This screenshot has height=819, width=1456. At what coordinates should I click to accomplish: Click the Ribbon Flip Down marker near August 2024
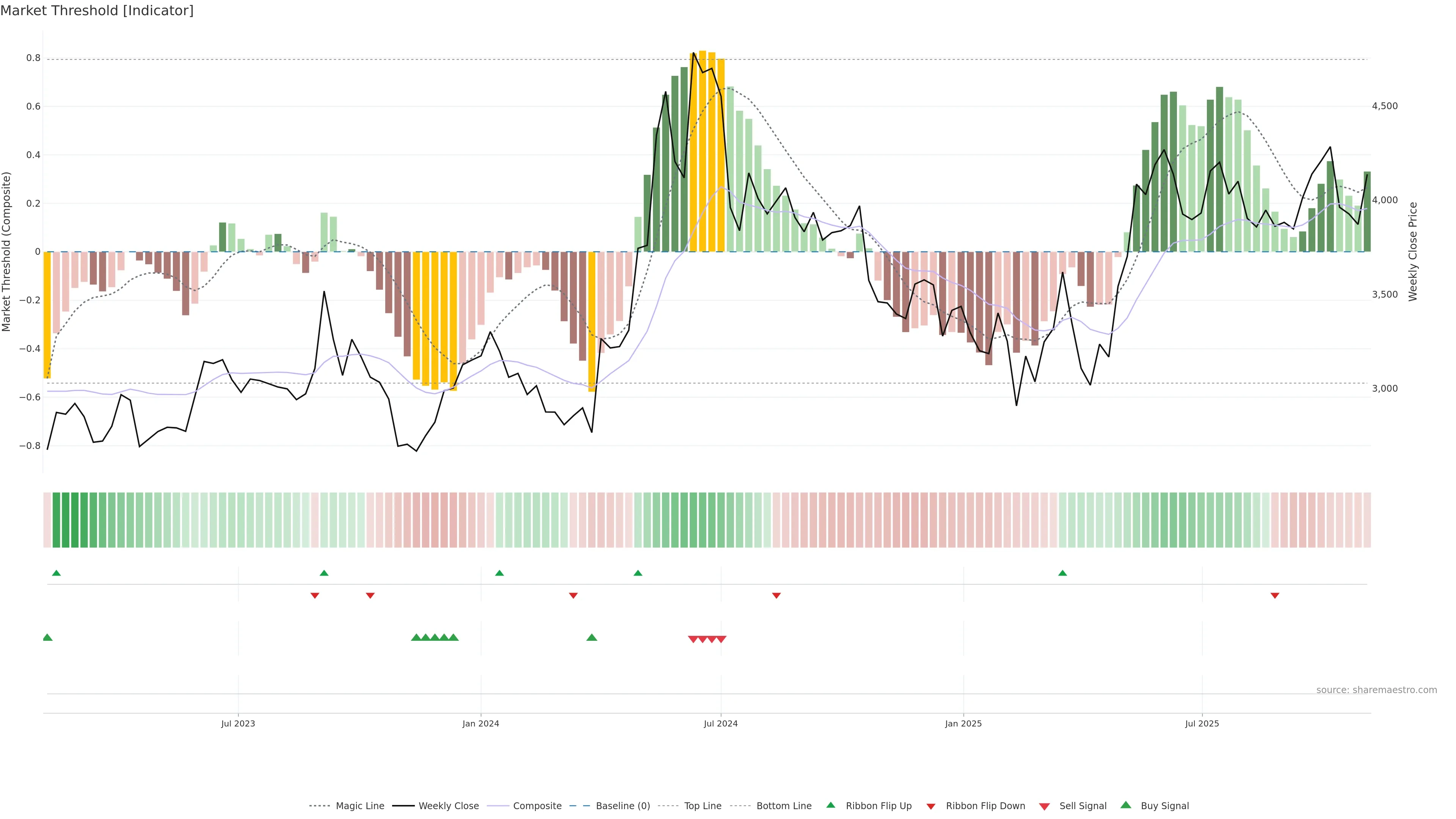click(777, 595)
